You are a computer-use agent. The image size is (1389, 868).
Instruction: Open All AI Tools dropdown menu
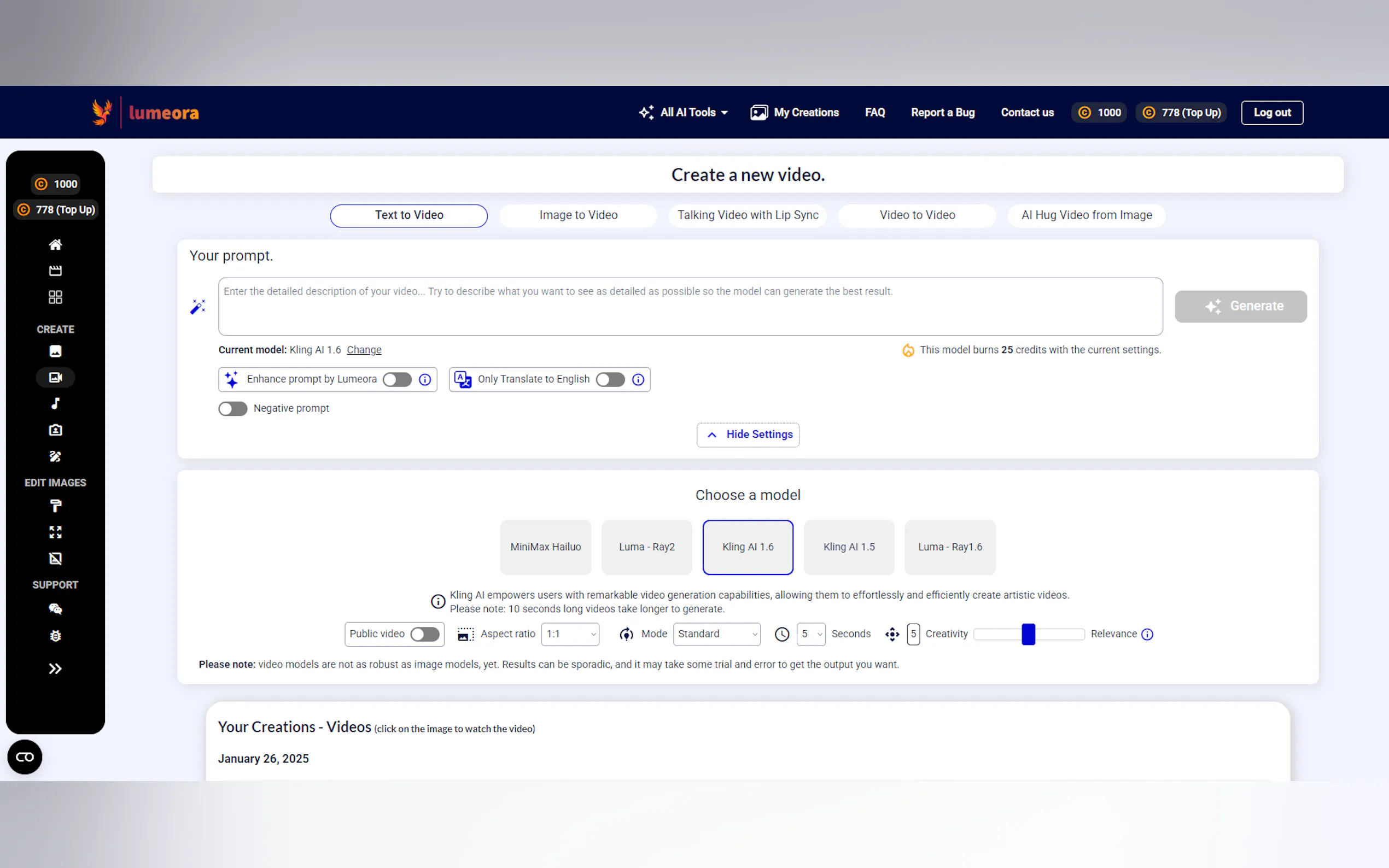coord(684,113)
